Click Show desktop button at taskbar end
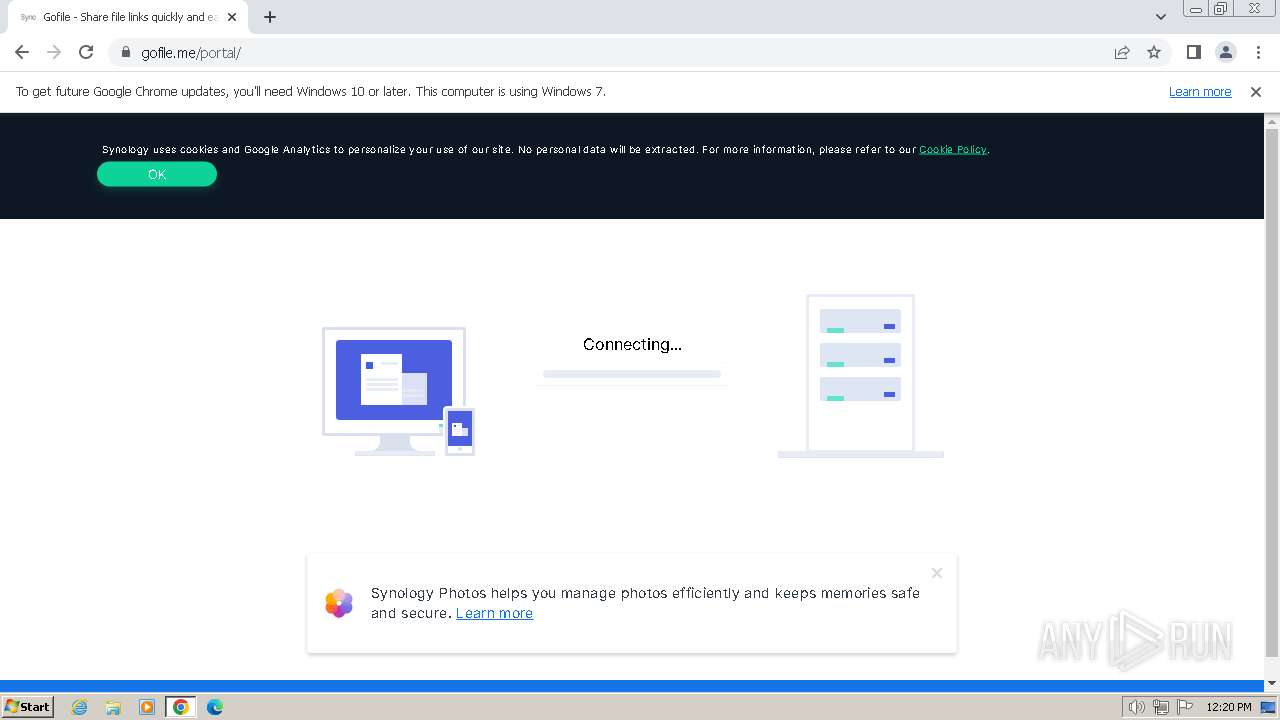Screen dimensions: 1280x720 pyautogui.click(x=1269, y=707)
